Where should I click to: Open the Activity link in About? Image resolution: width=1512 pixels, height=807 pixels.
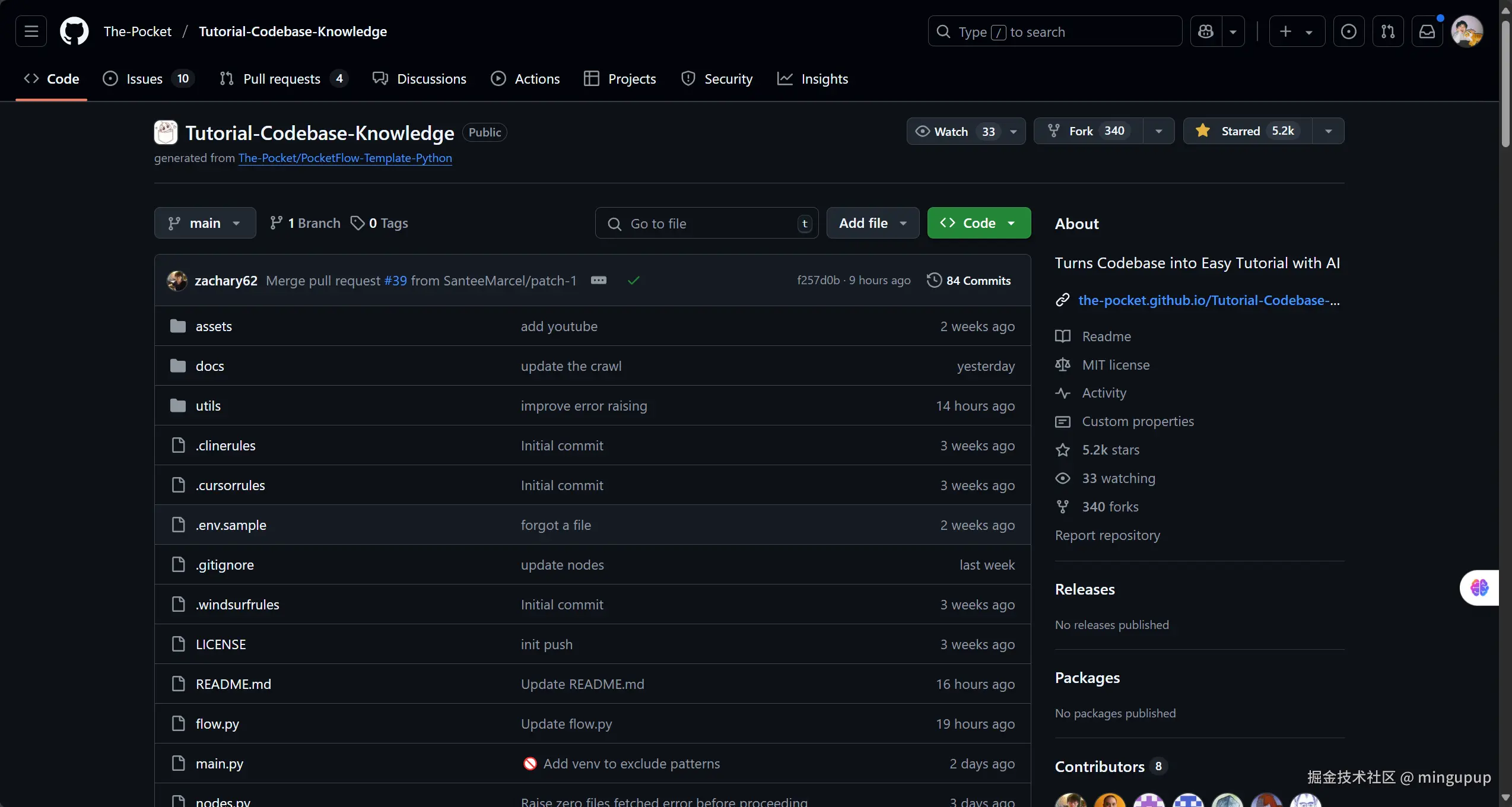coord(1104,393)
